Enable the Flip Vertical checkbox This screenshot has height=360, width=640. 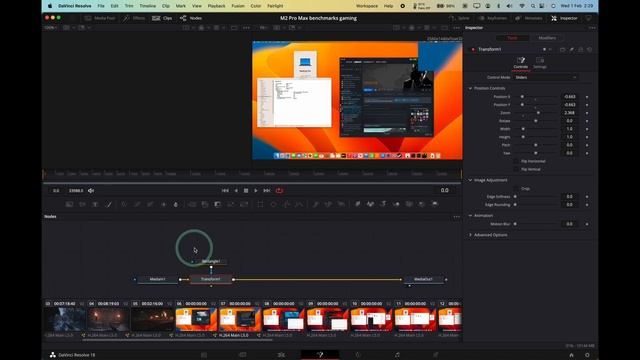(516, 169)
